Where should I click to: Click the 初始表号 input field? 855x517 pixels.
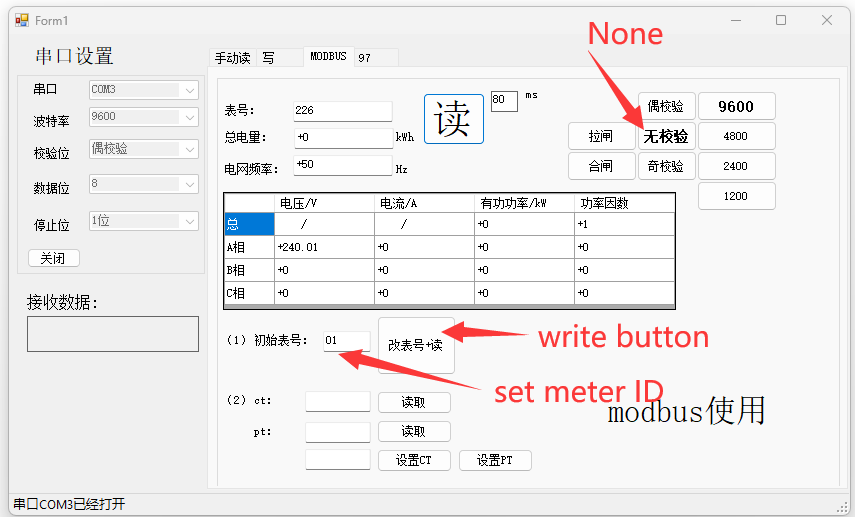coord(346,341)
